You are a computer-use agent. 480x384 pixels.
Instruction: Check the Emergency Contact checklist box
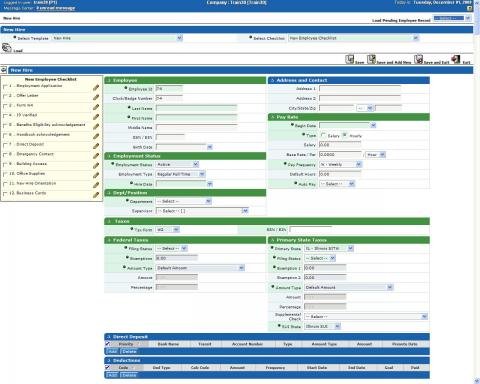point(5,155)
